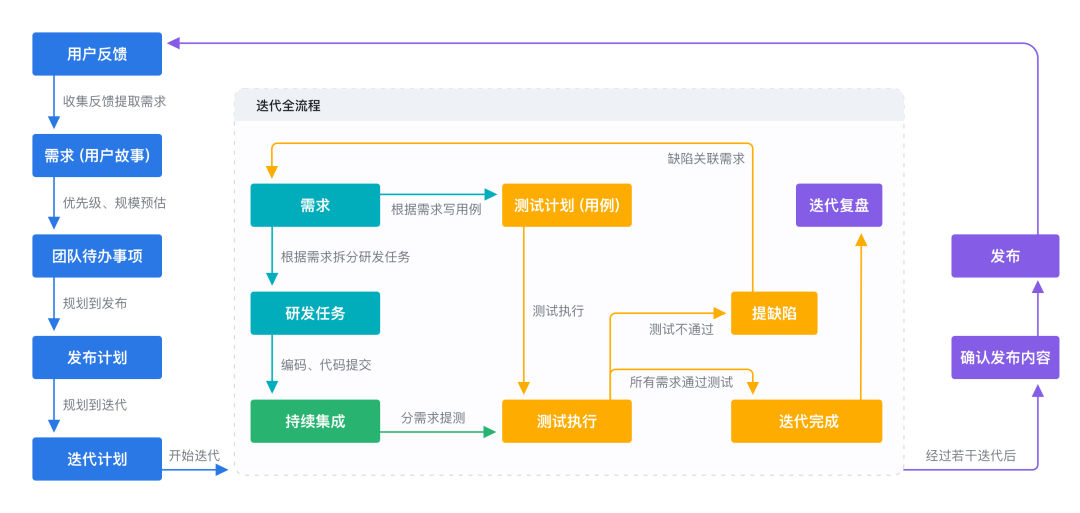
Task: Click the 团队待办事项 node
Action: click(97, 256)
